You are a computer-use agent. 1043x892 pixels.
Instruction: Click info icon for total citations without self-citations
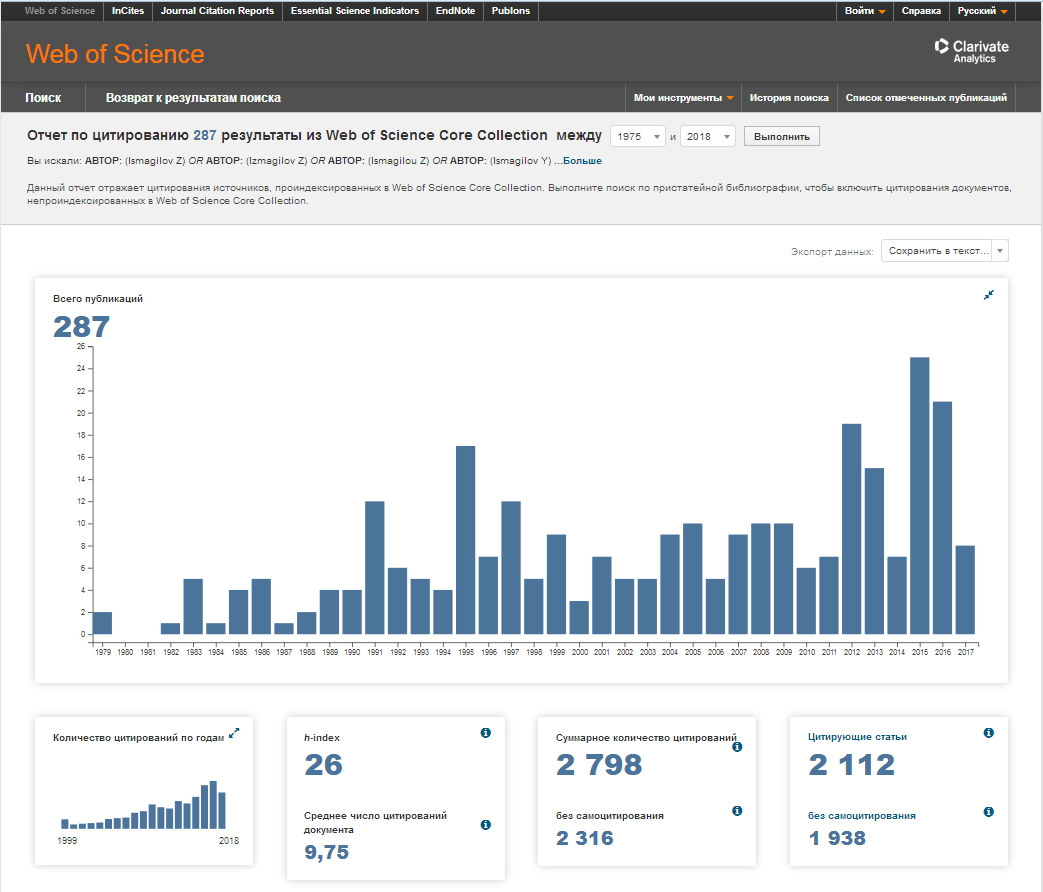click(737, 811)
